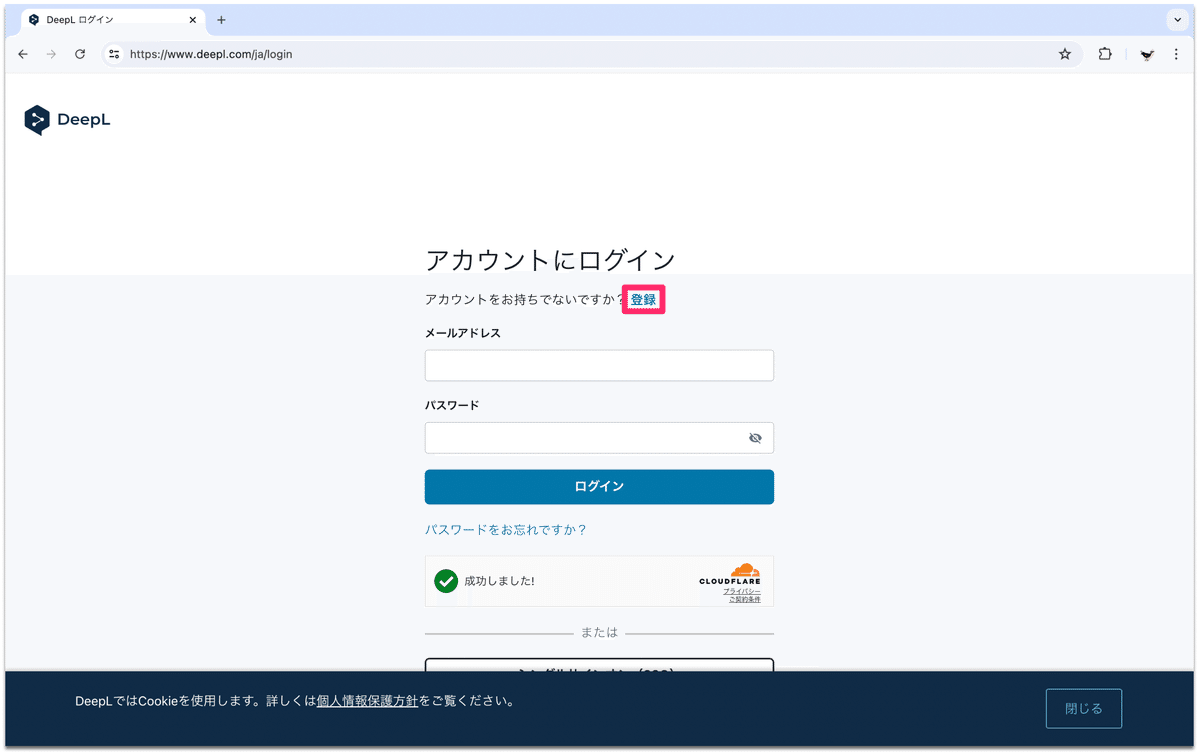Open the Chrome extensions puzzle icon
Screen dimensions: 1200x754
point(1105,54)
